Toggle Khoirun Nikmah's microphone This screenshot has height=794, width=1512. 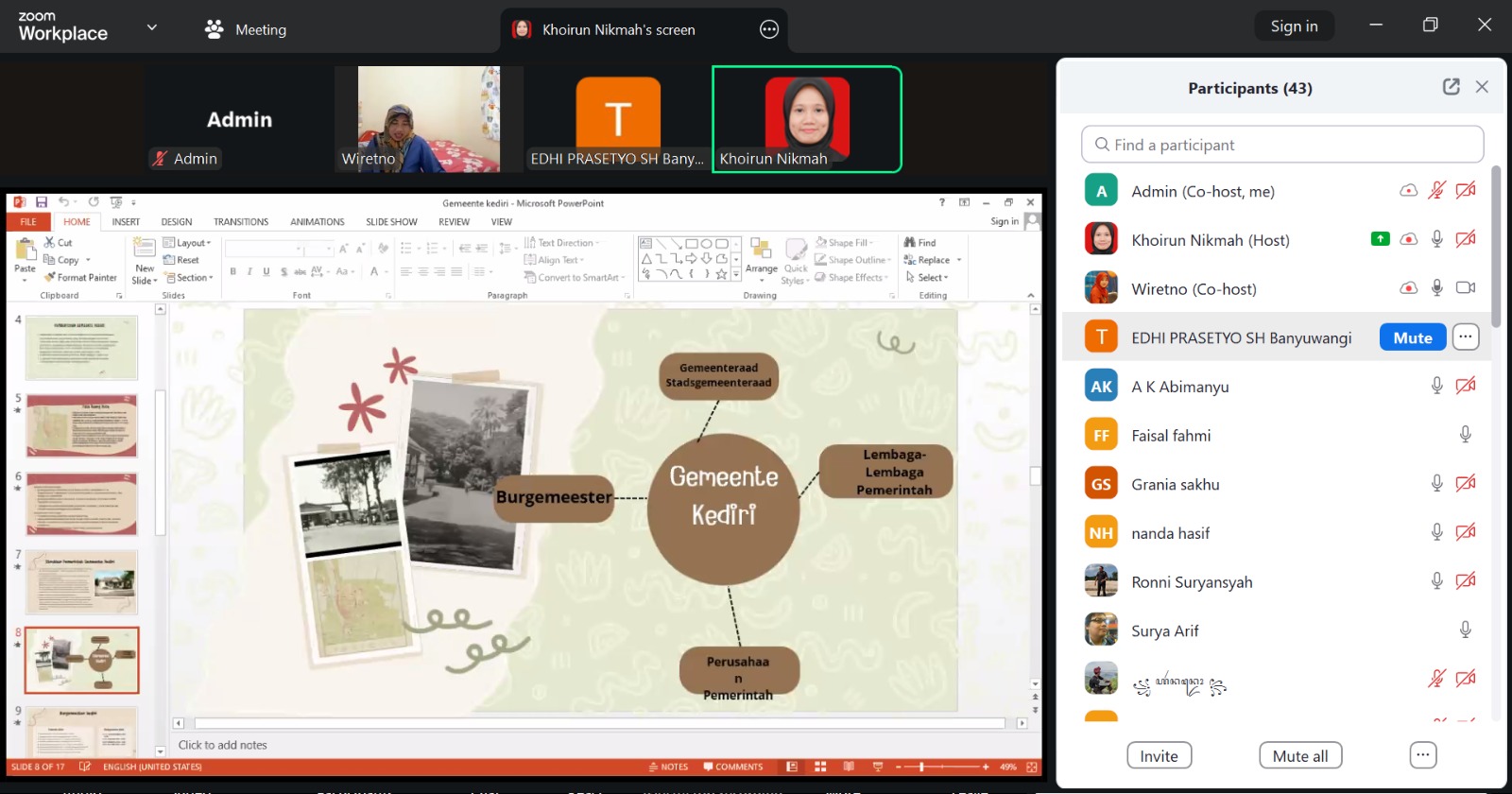[x=1436, y=239]
